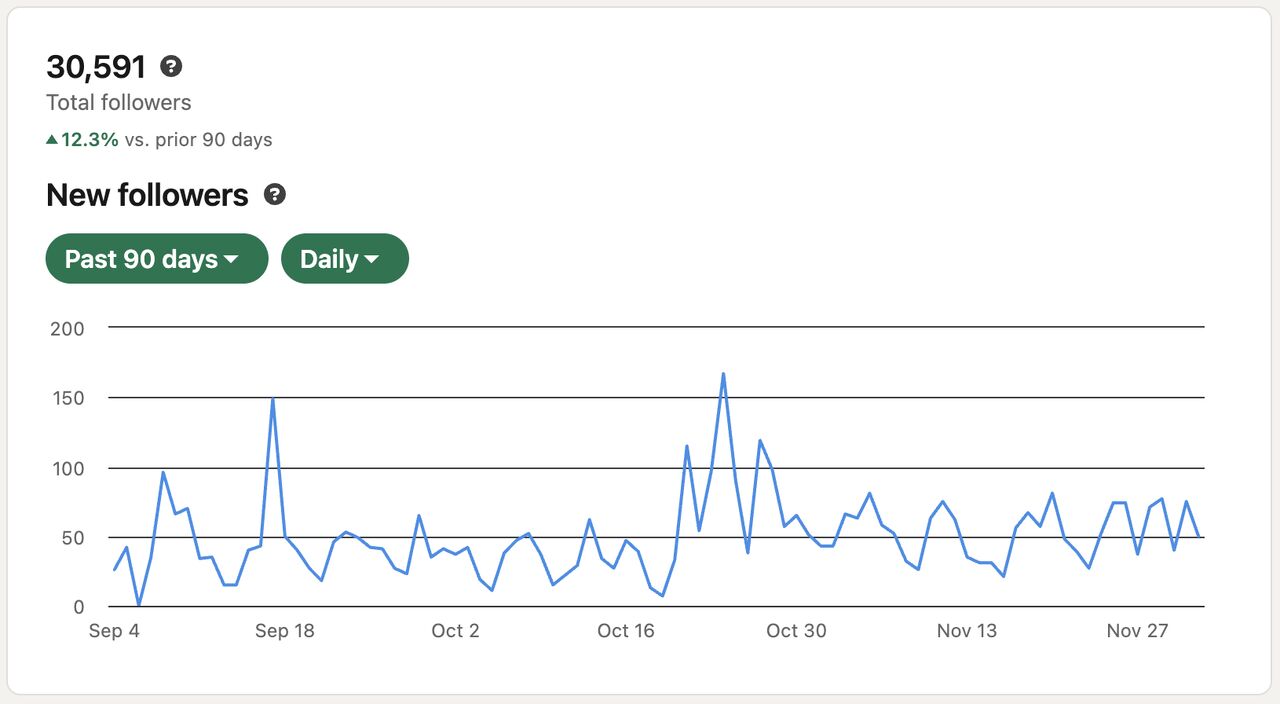Click the Sep 4 date axis label
Viewport: 1280px width, 704px height.
click(113, 631)
